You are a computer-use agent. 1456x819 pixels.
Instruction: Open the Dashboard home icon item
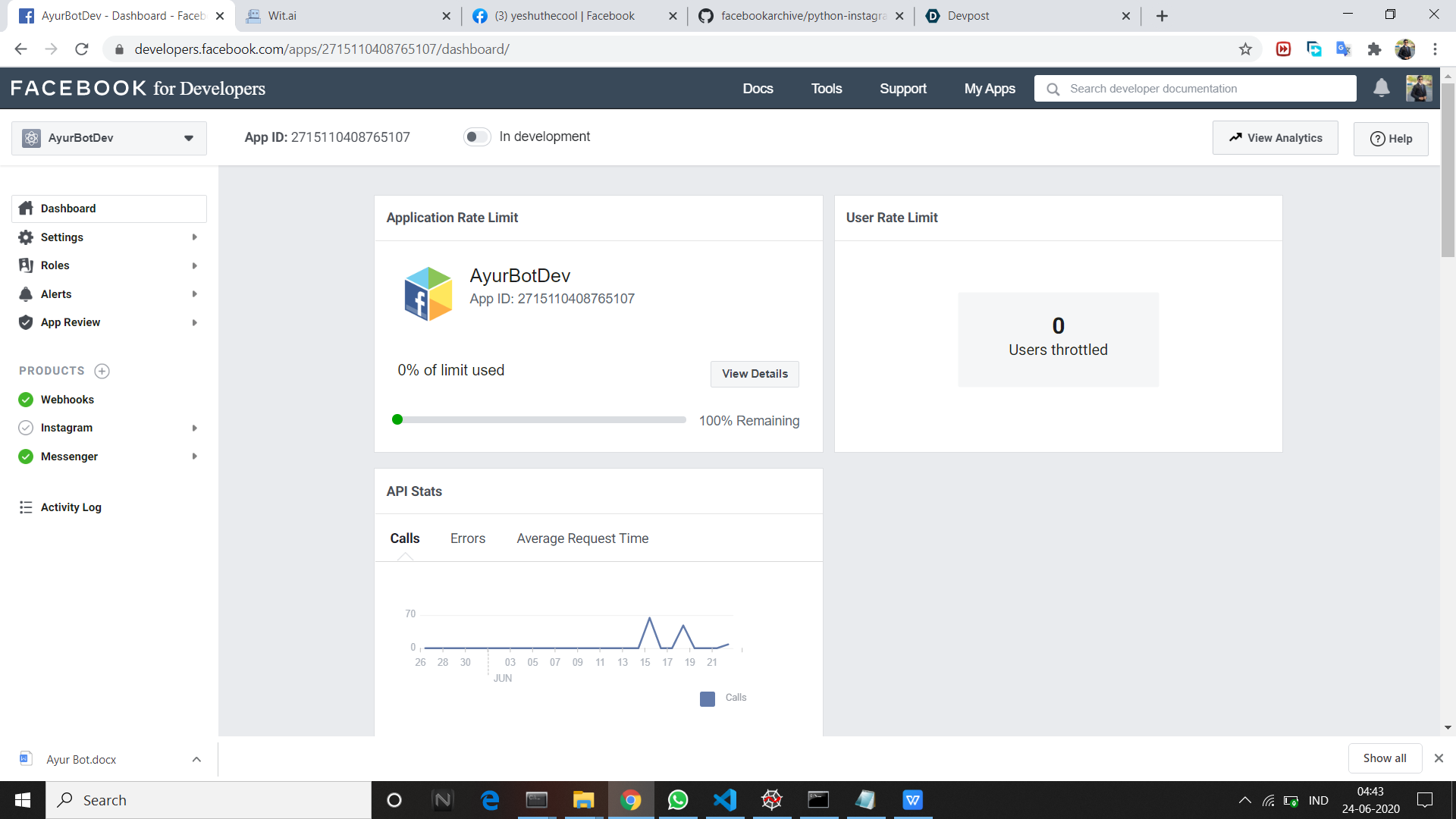pos(26,209)
